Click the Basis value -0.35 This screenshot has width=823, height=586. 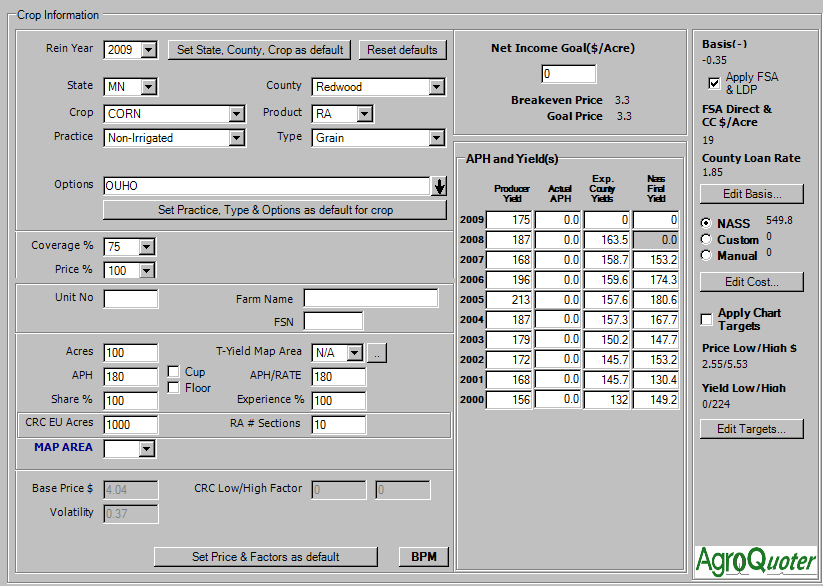tap(714, 60)
